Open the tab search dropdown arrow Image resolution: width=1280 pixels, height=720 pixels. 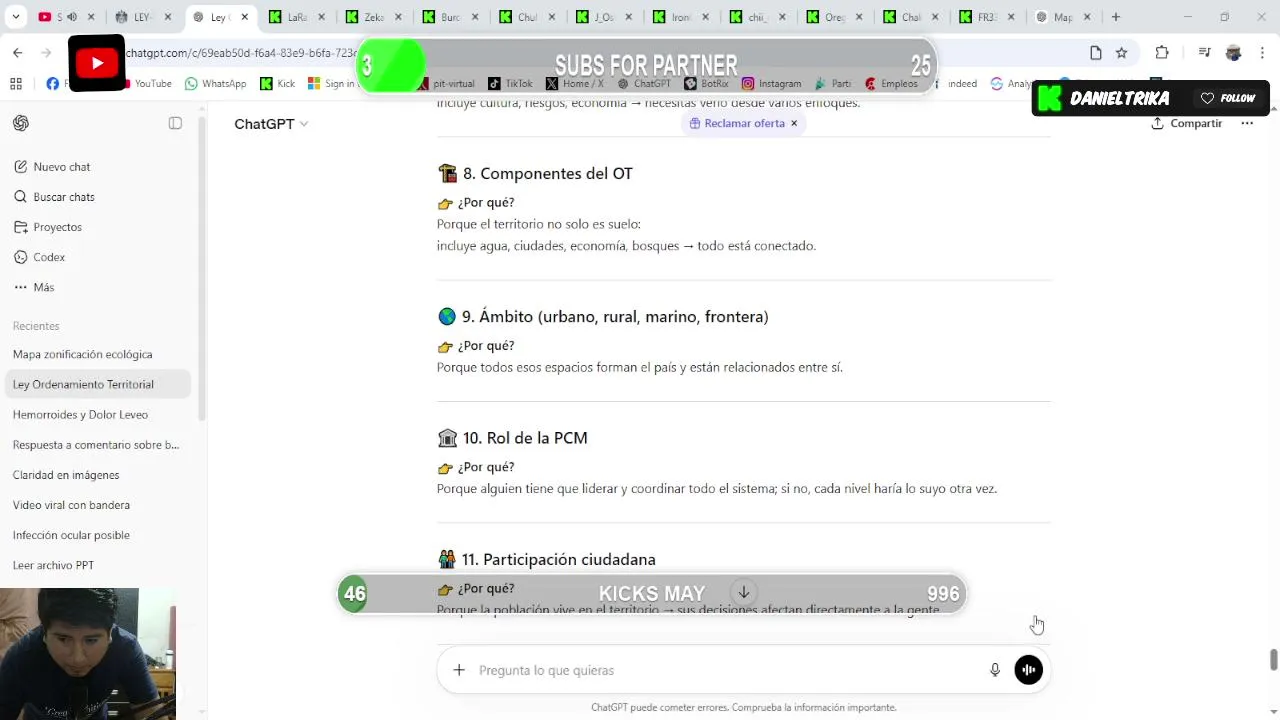tap(15, 17)
